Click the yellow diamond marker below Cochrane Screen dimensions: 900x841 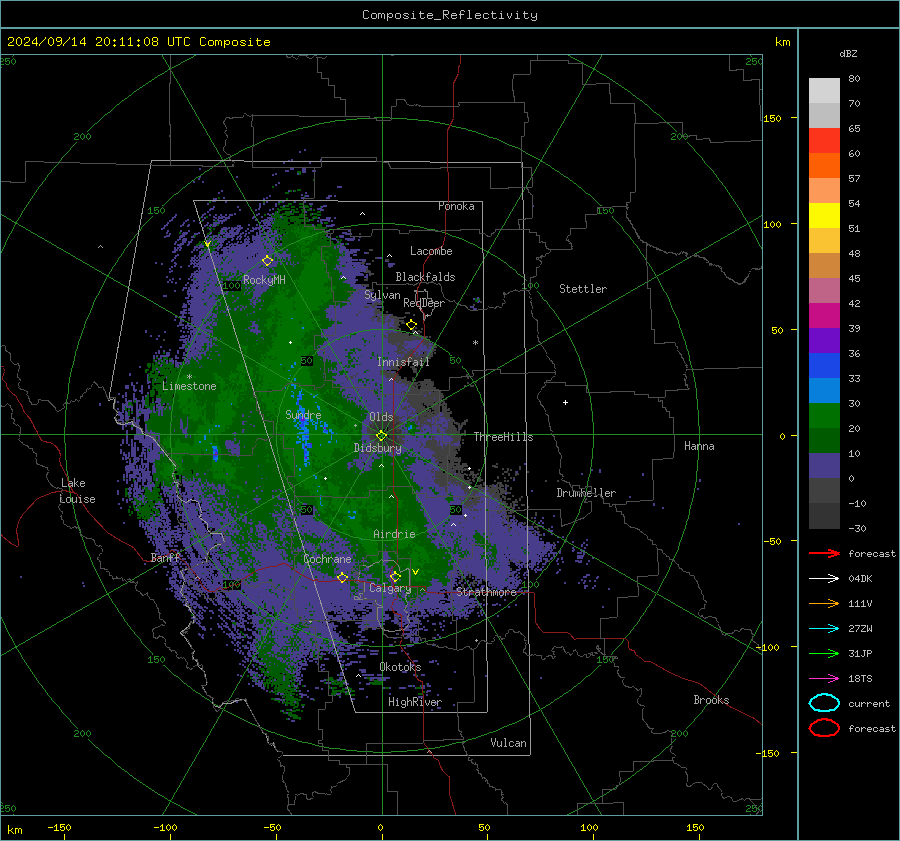coord(342,577)
